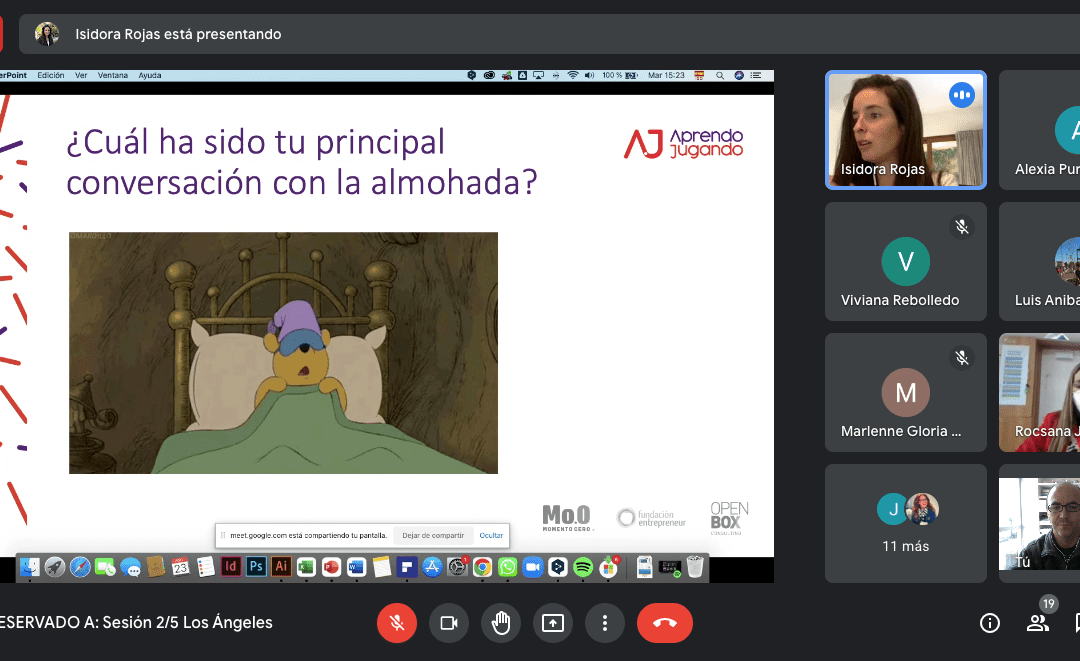Open the Edición menu in shared screen

point(51,76)
